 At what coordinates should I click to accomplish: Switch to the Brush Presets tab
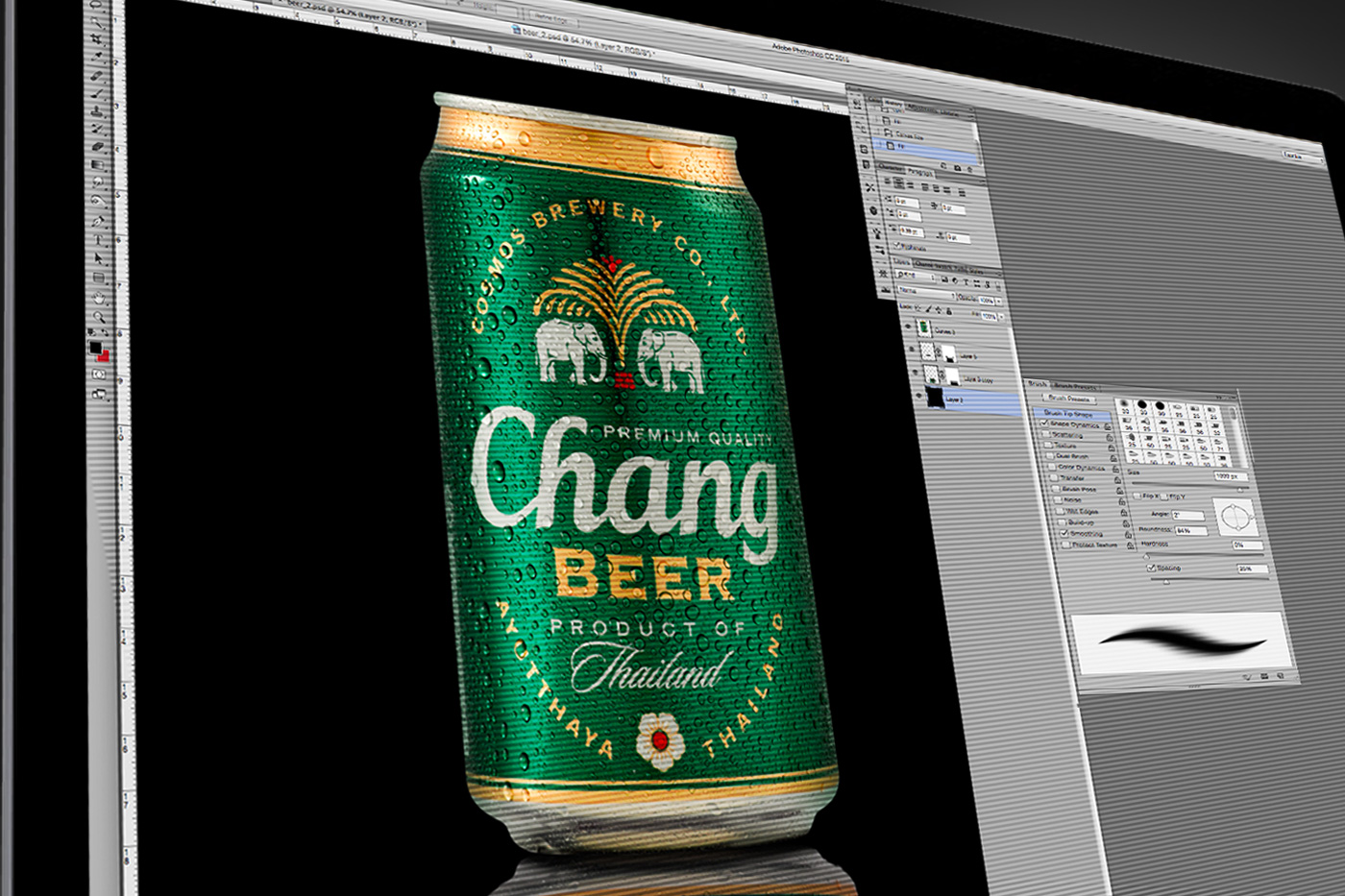pyautogui.click(x=1076, y=386)
